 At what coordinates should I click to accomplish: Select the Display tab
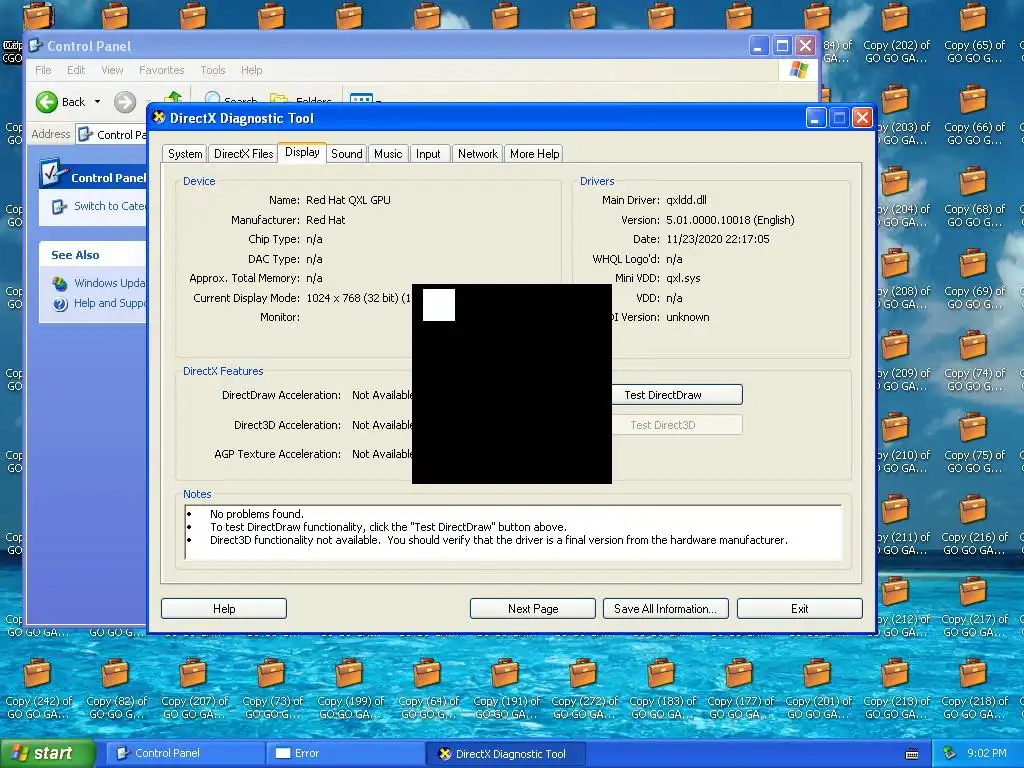point(302,152)
